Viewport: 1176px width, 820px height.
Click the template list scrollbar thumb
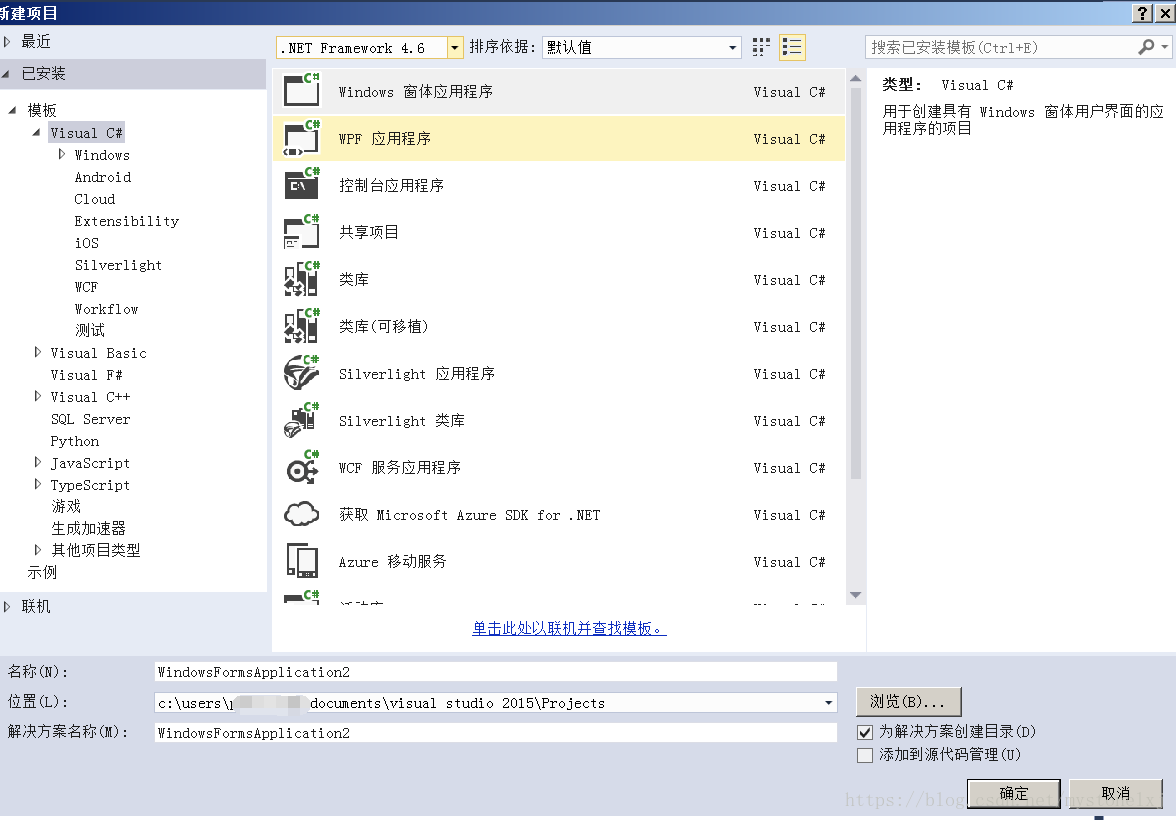[855, 283]
